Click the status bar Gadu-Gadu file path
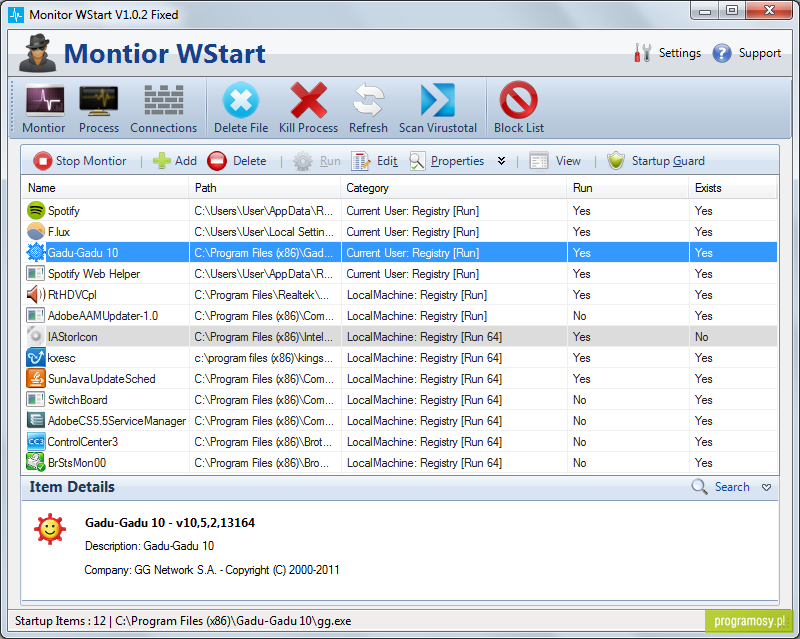This screenshot has height=639, width=800. pos(233,621)
